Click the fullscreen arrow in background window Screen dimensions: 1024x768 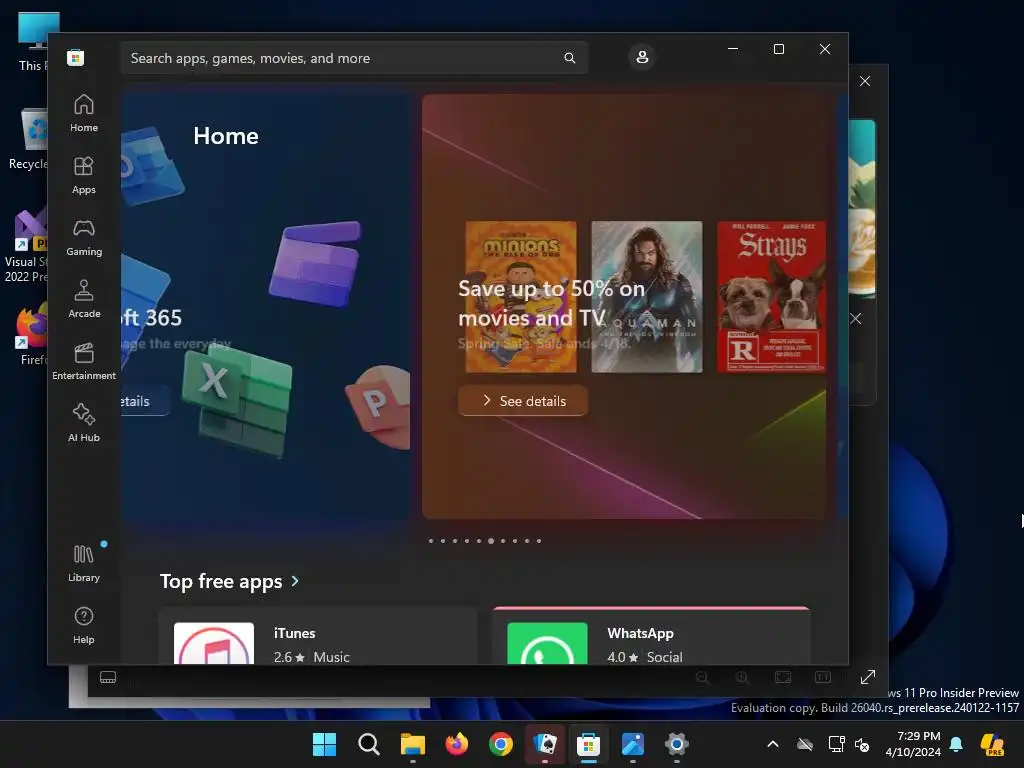(x=868, y=677)
